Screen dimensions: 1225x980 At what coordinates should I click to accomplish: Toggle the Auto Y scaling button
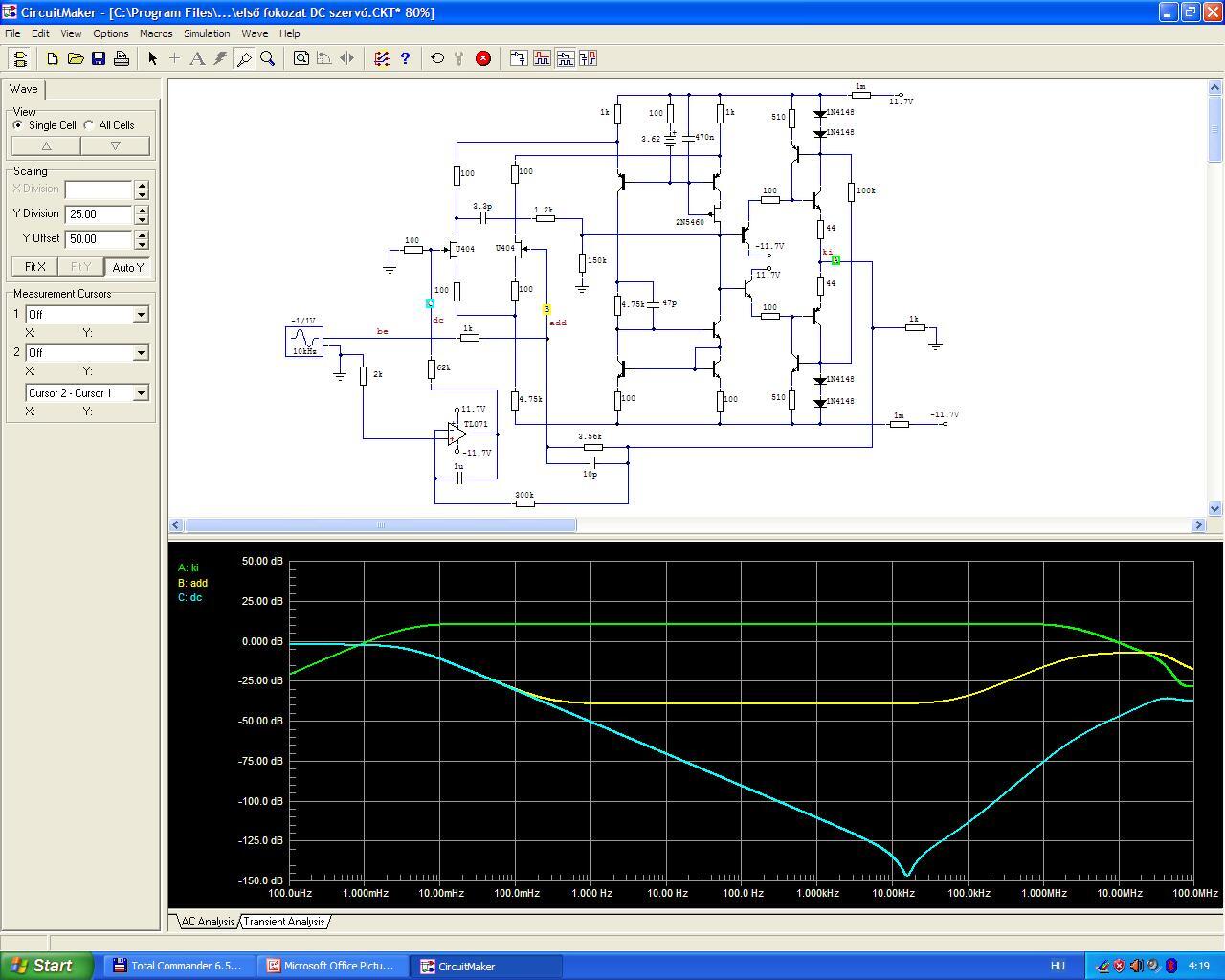click(127, 267)
